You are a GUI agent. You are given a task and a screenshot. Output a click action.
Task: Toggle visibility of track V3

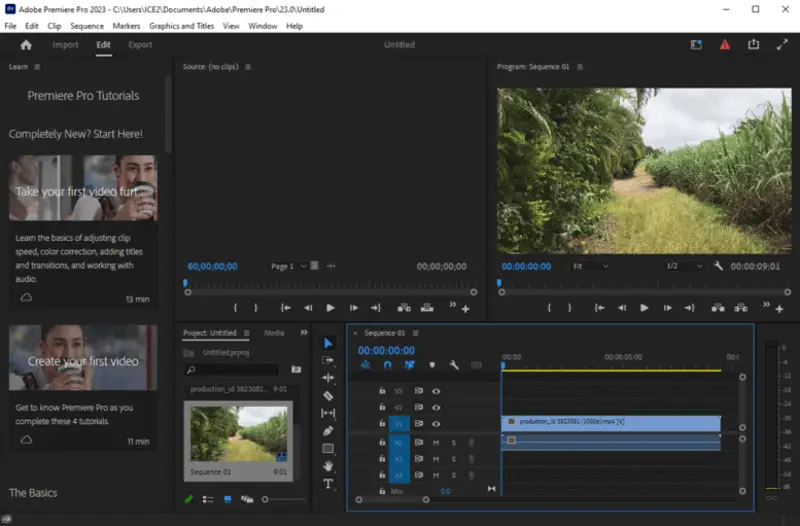point(436,391)
